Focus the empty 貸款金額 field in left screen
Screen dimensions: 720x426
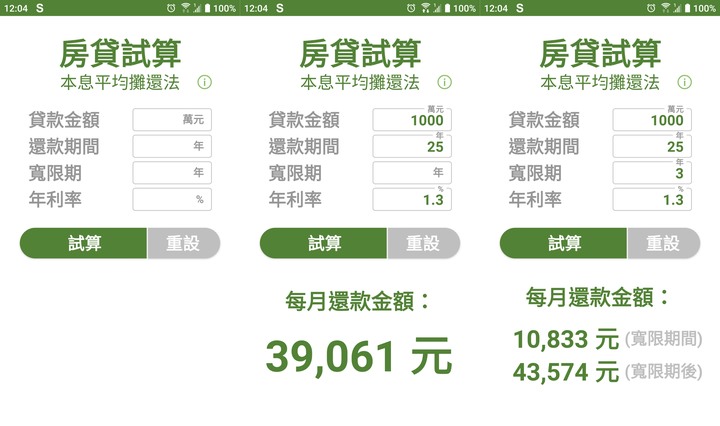click(x=172, y=120)
